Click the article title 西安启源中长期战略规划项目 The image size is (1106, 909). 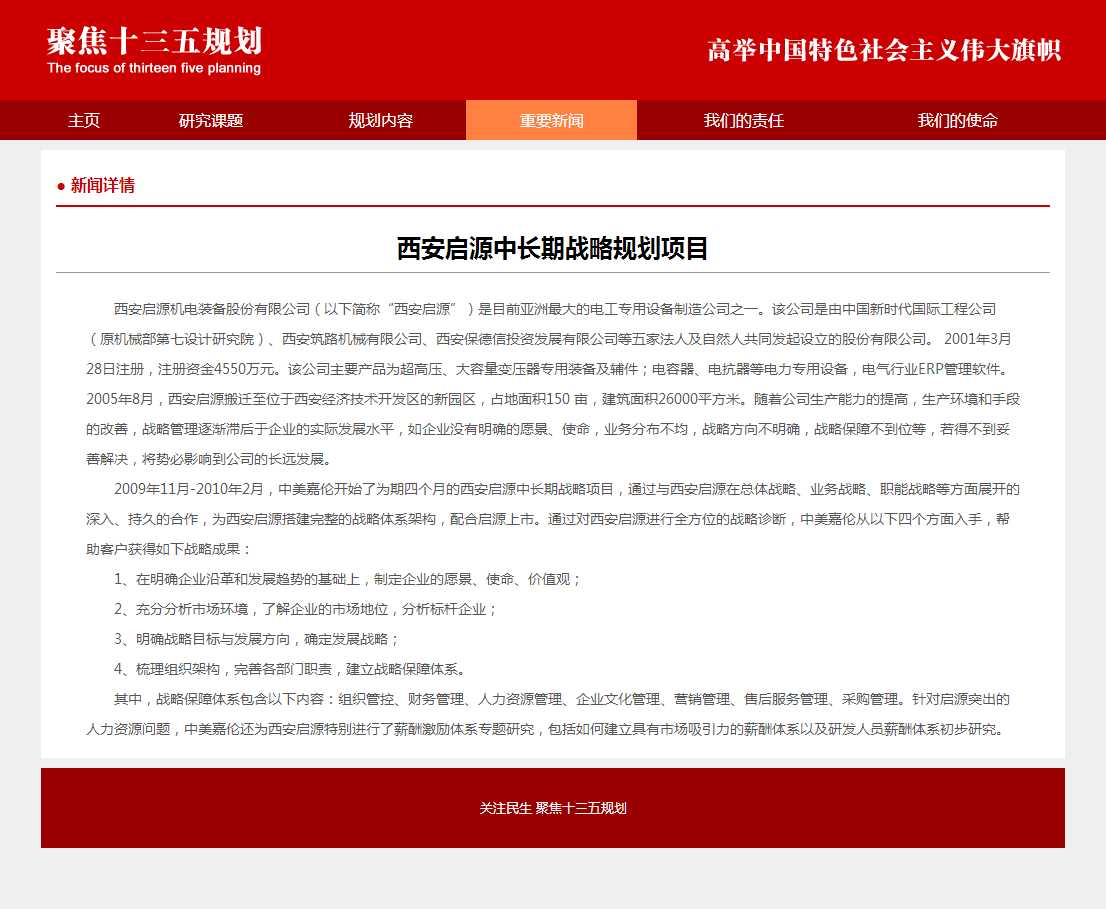552,248
